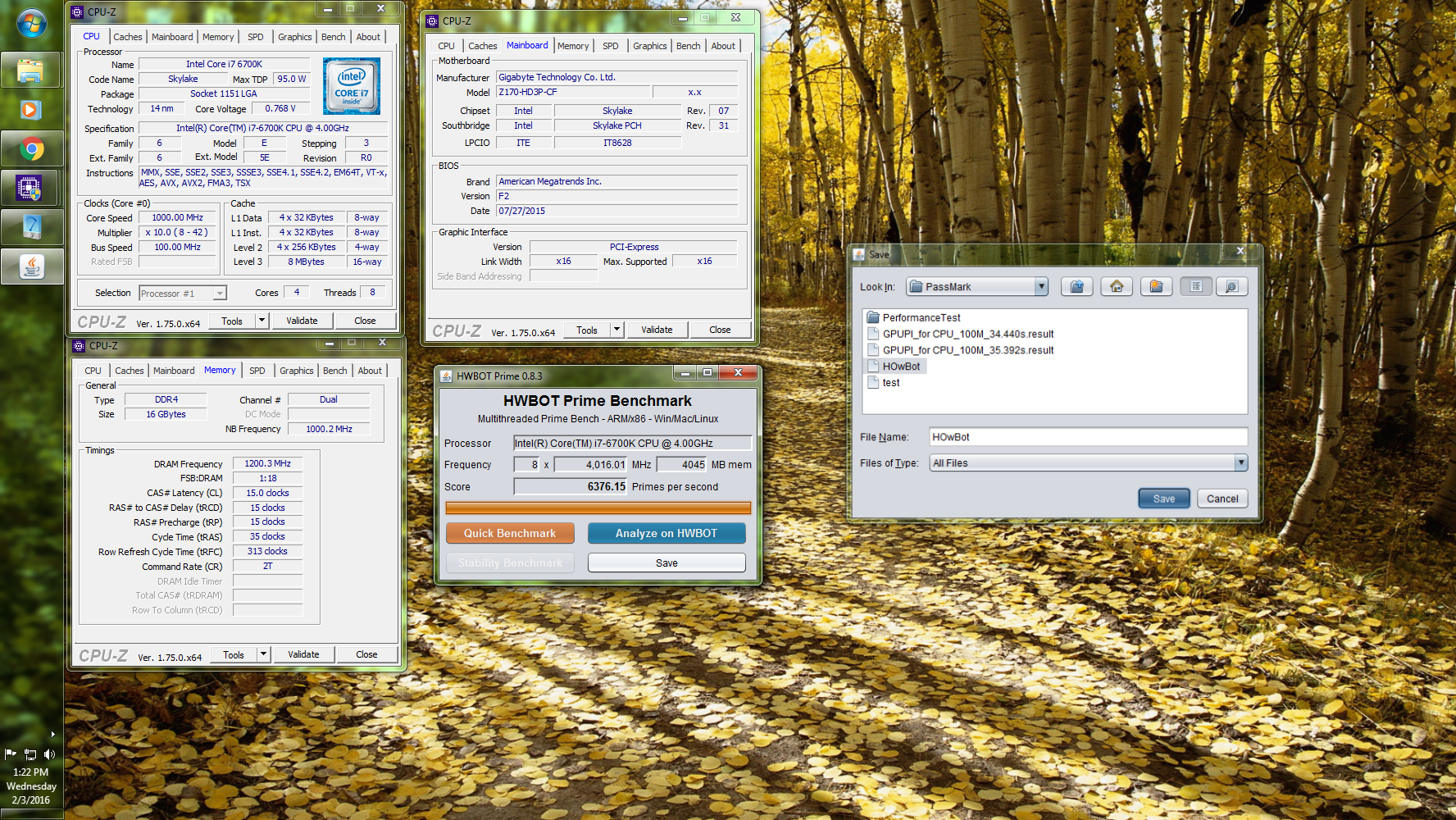Click Model value Z170-HD3P-CF

(x=573, y=92)
